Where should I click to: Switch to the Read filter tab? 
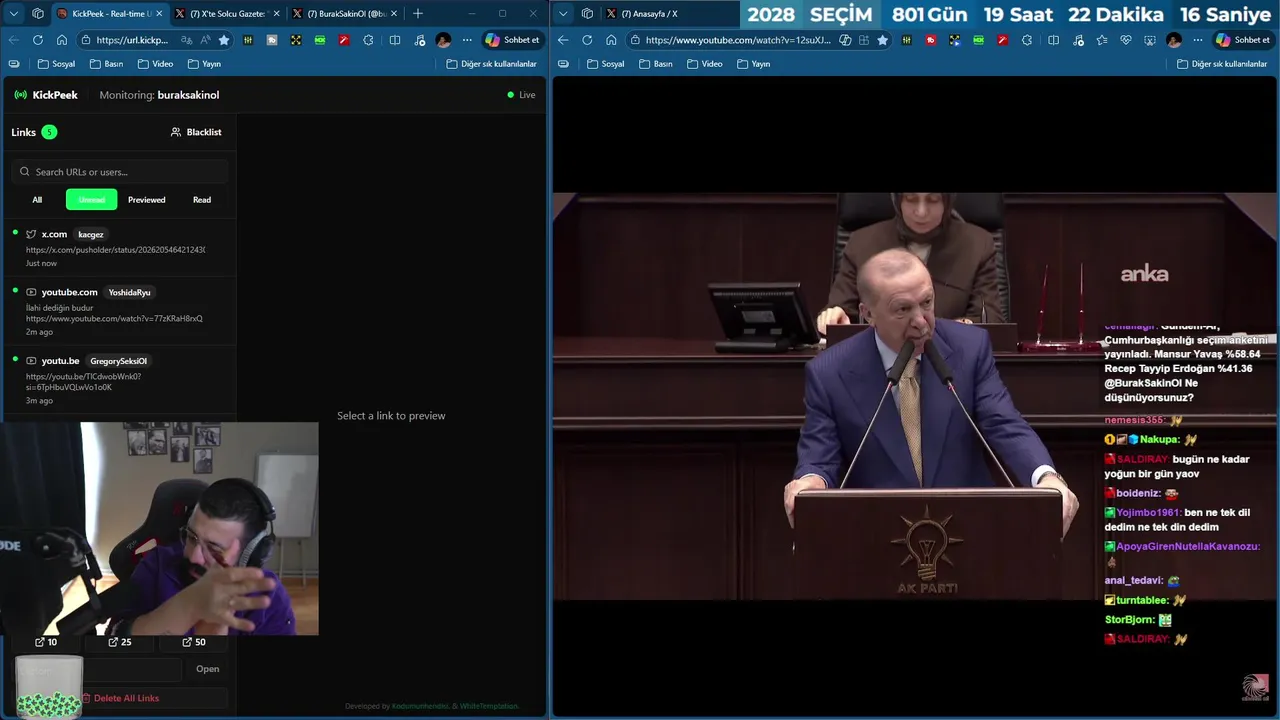[x=202, y=200]
